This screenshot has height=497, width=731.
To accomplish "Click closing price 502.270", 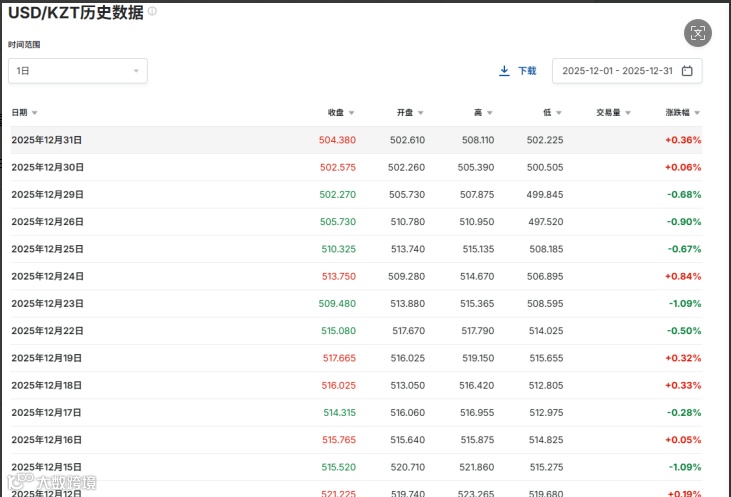I will click(x=337, y=194).
